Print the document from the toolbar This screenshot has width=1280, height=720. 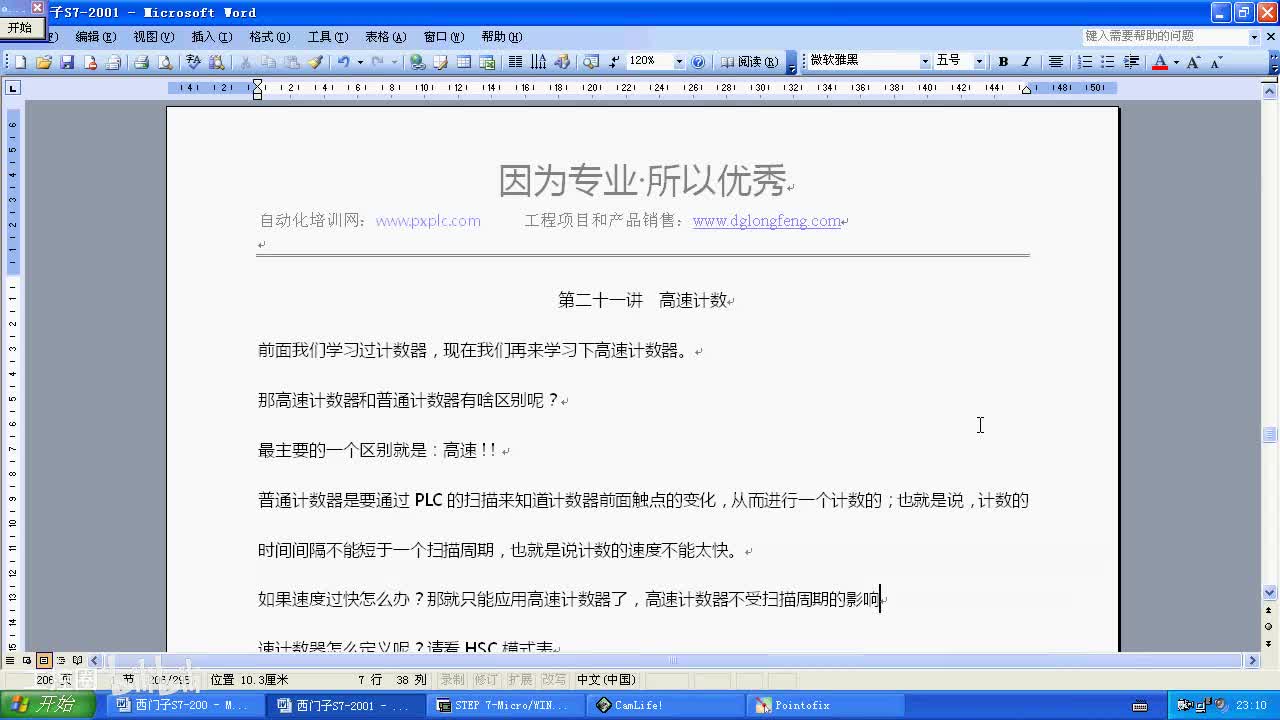click(x=141, y=62)
